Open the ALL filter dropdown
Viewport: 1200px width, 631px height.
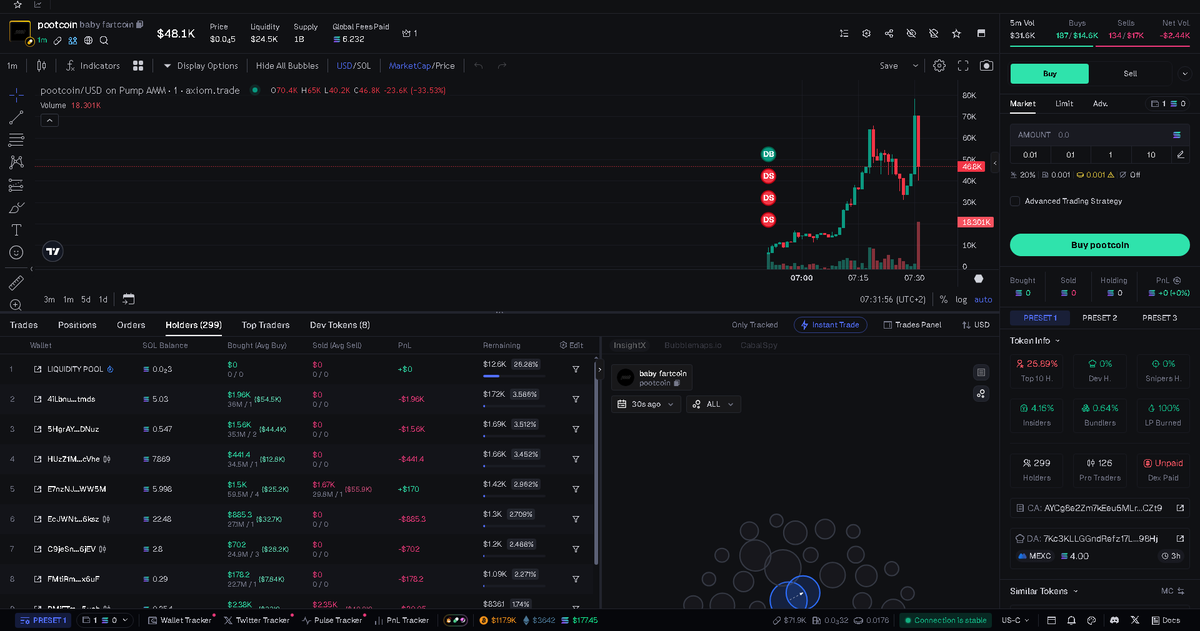point(715,404)
